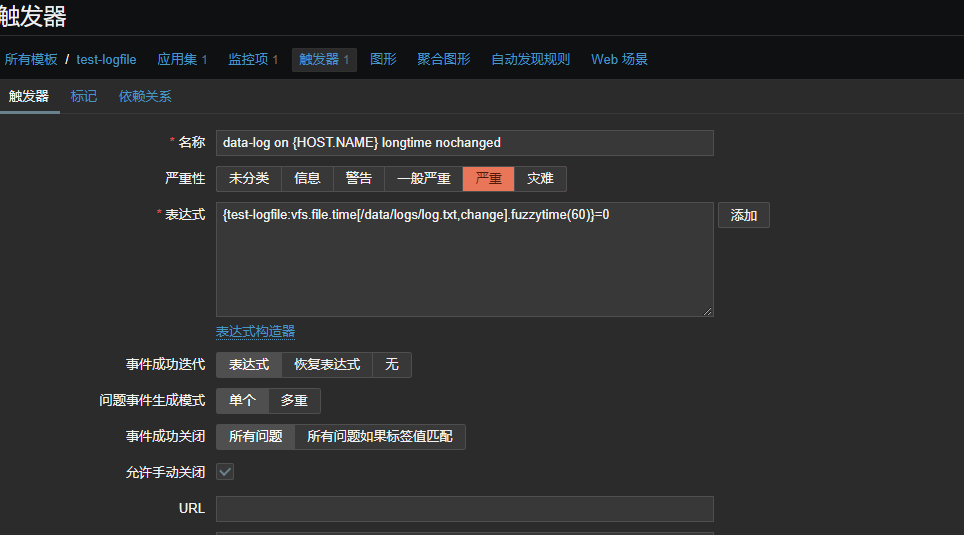Choose 表达式 for 事件成功迭代
964x535 pixels.
pyautogui.click(x=249, y=365)
